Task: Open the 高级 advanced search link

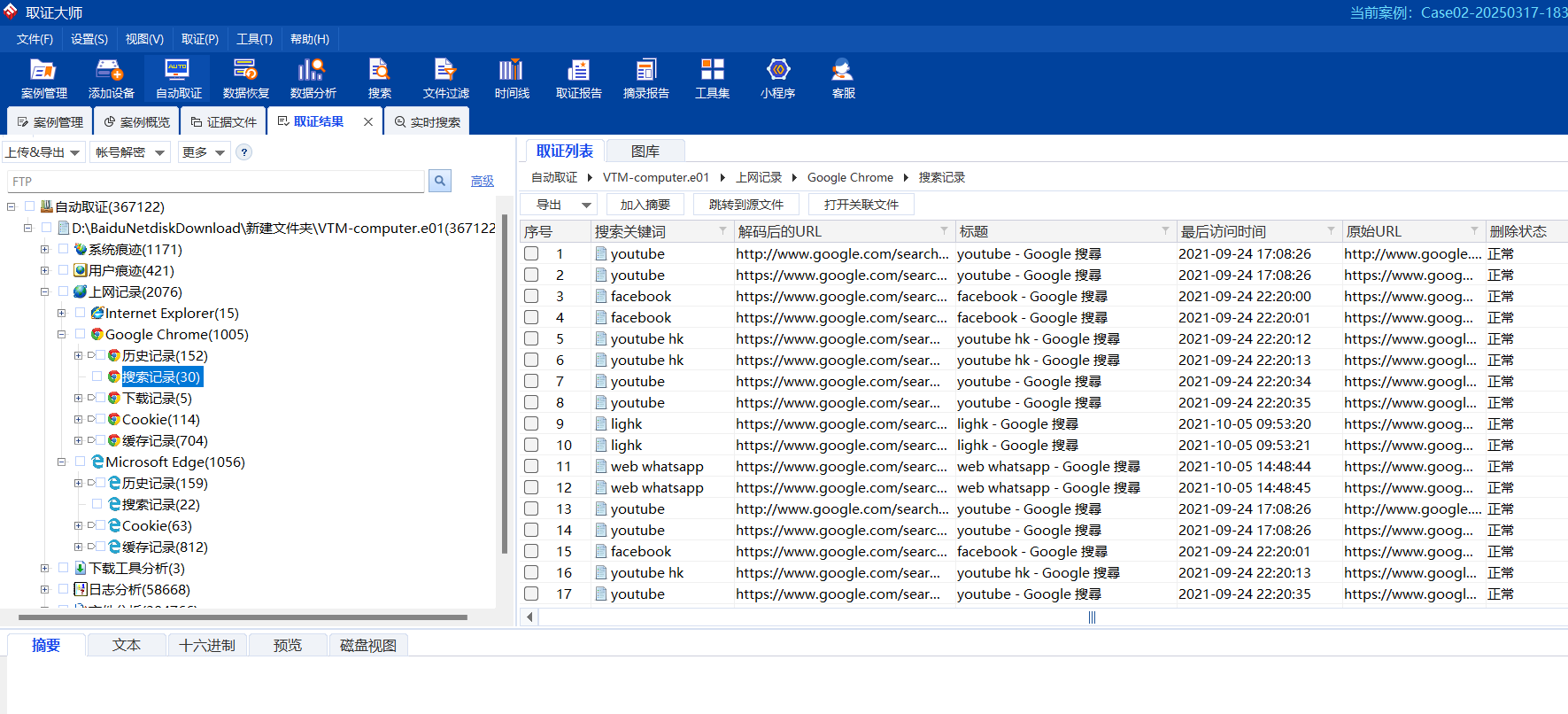Action: 483,182
